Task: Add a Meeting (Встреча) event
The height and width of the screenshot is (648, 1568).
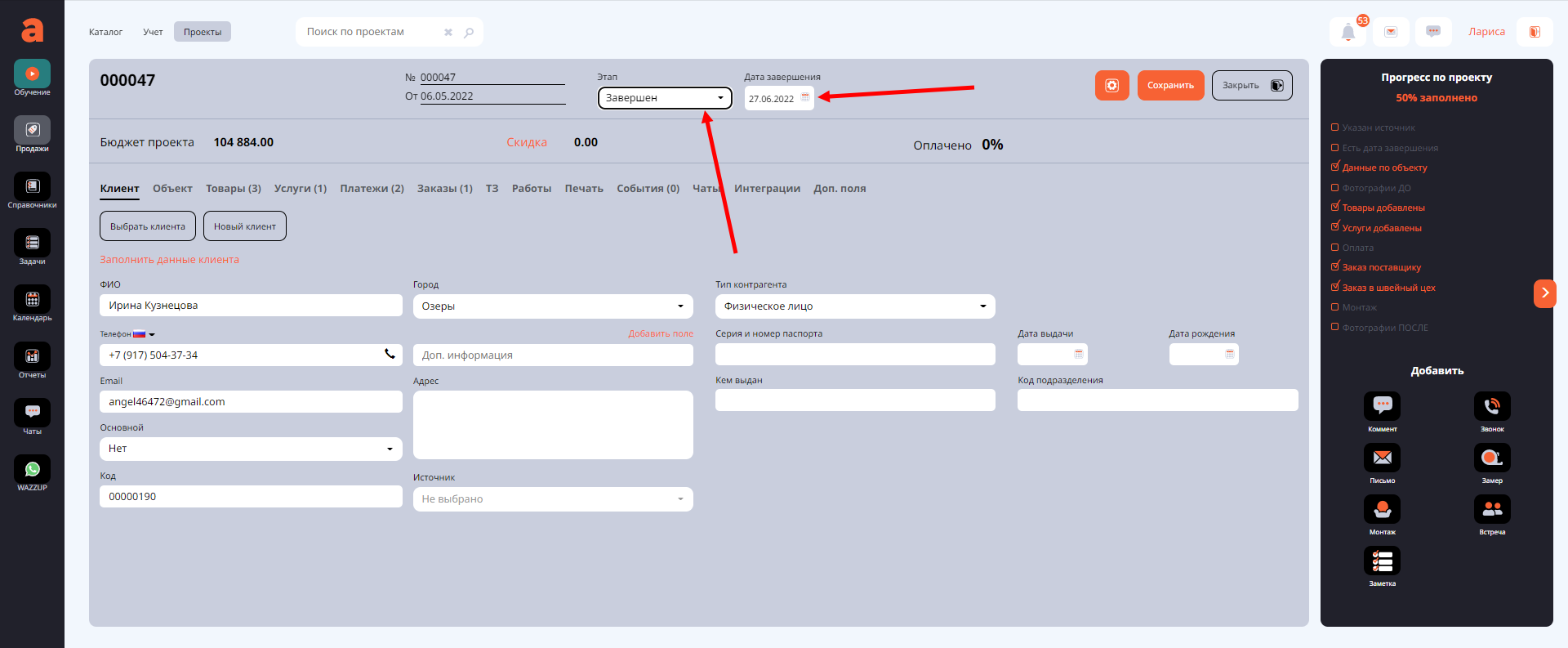Action: (1491, 510)
